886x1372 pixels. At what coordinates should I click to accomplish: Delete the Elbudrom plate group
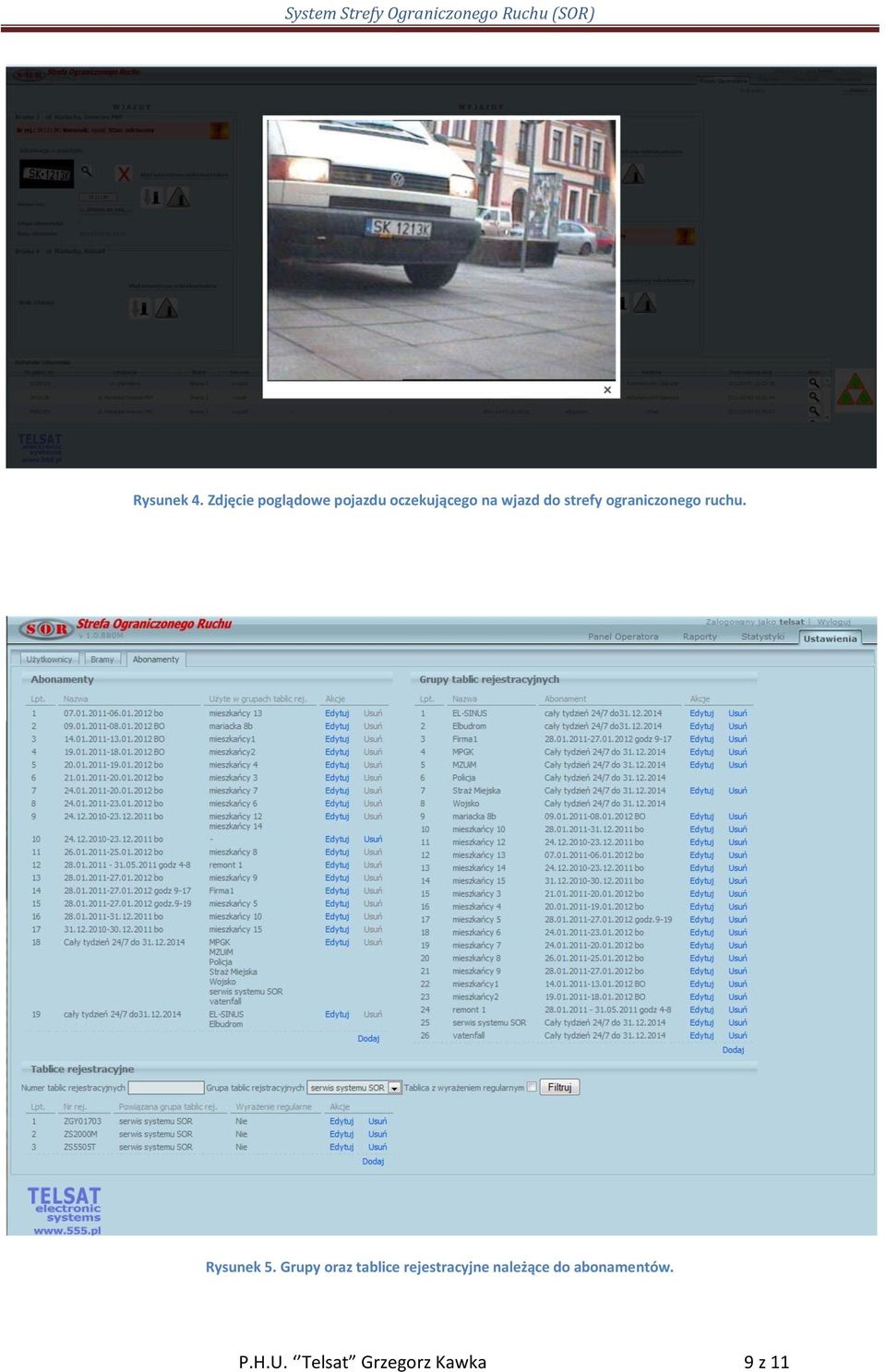click(x=737, y=726)
